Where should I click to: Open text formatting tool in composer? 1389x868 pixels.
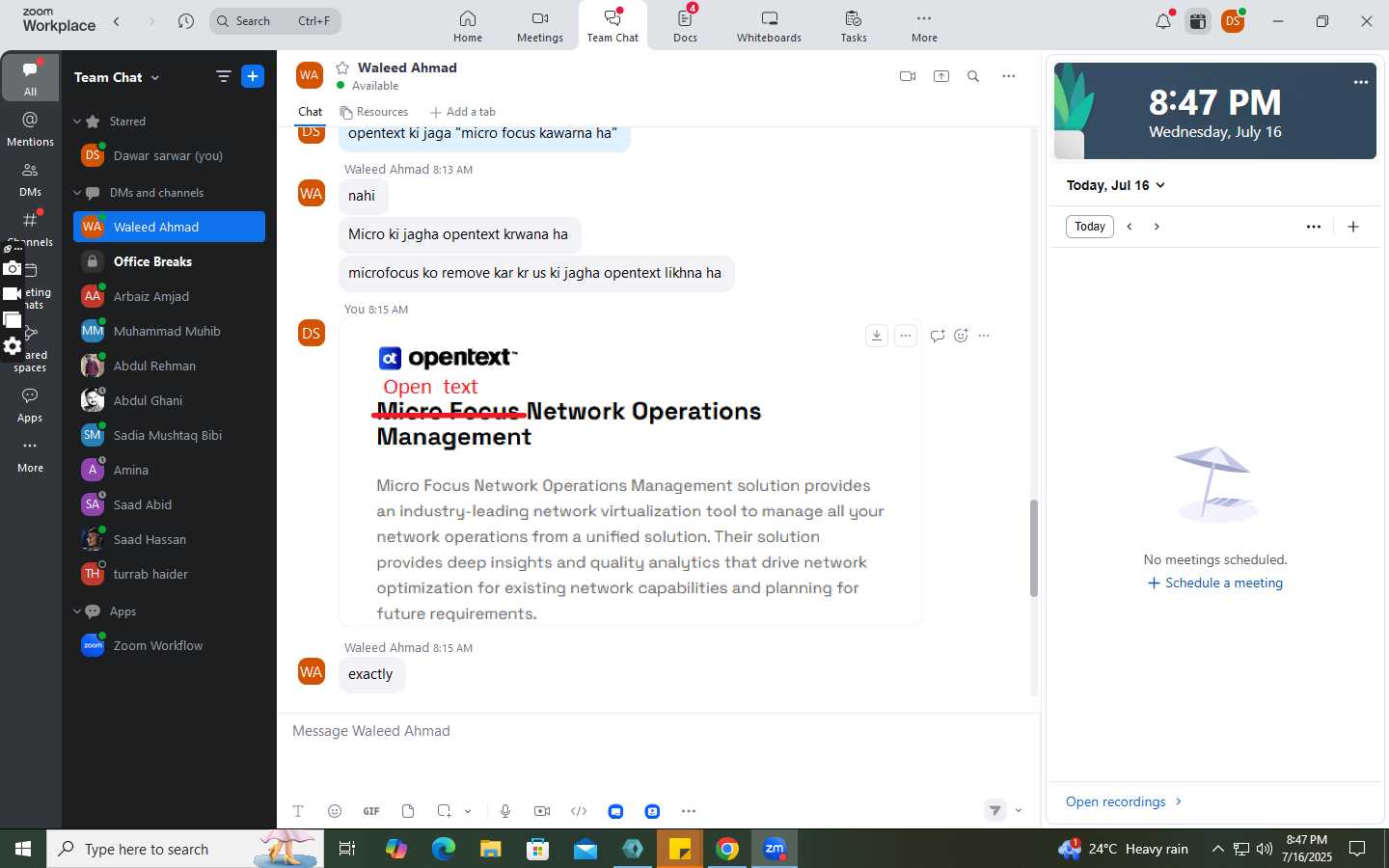click(298, 811)
